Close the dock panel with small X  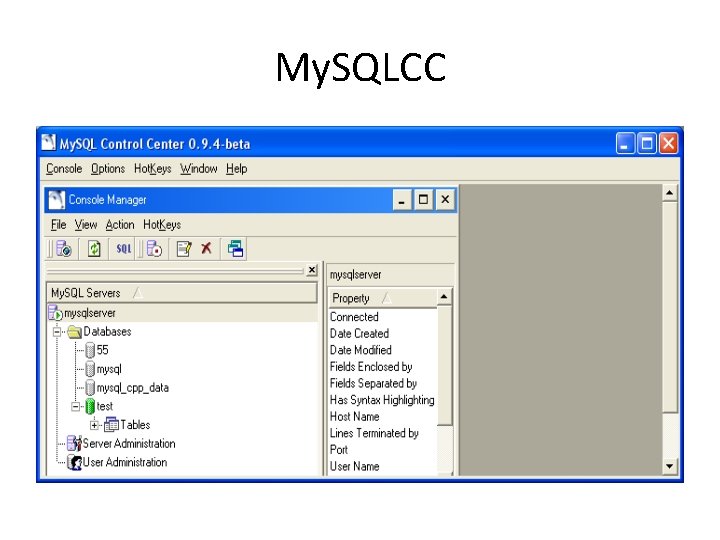tap(312, 270)
